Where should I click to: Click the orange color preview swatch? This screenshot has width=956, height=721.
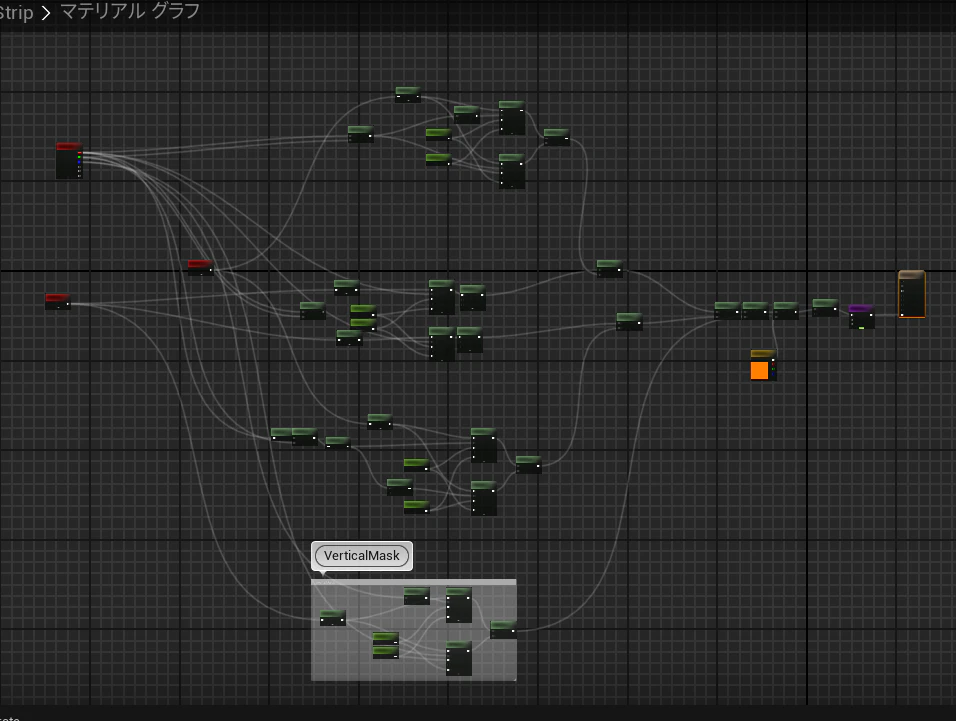(759, 370)
